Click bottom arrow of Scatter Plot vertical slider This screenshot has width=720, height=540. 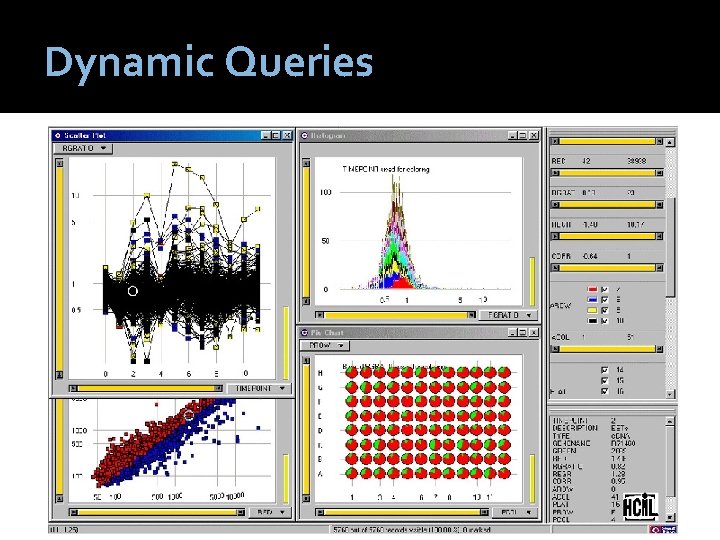pyautogui.click(x=59, y=375)
